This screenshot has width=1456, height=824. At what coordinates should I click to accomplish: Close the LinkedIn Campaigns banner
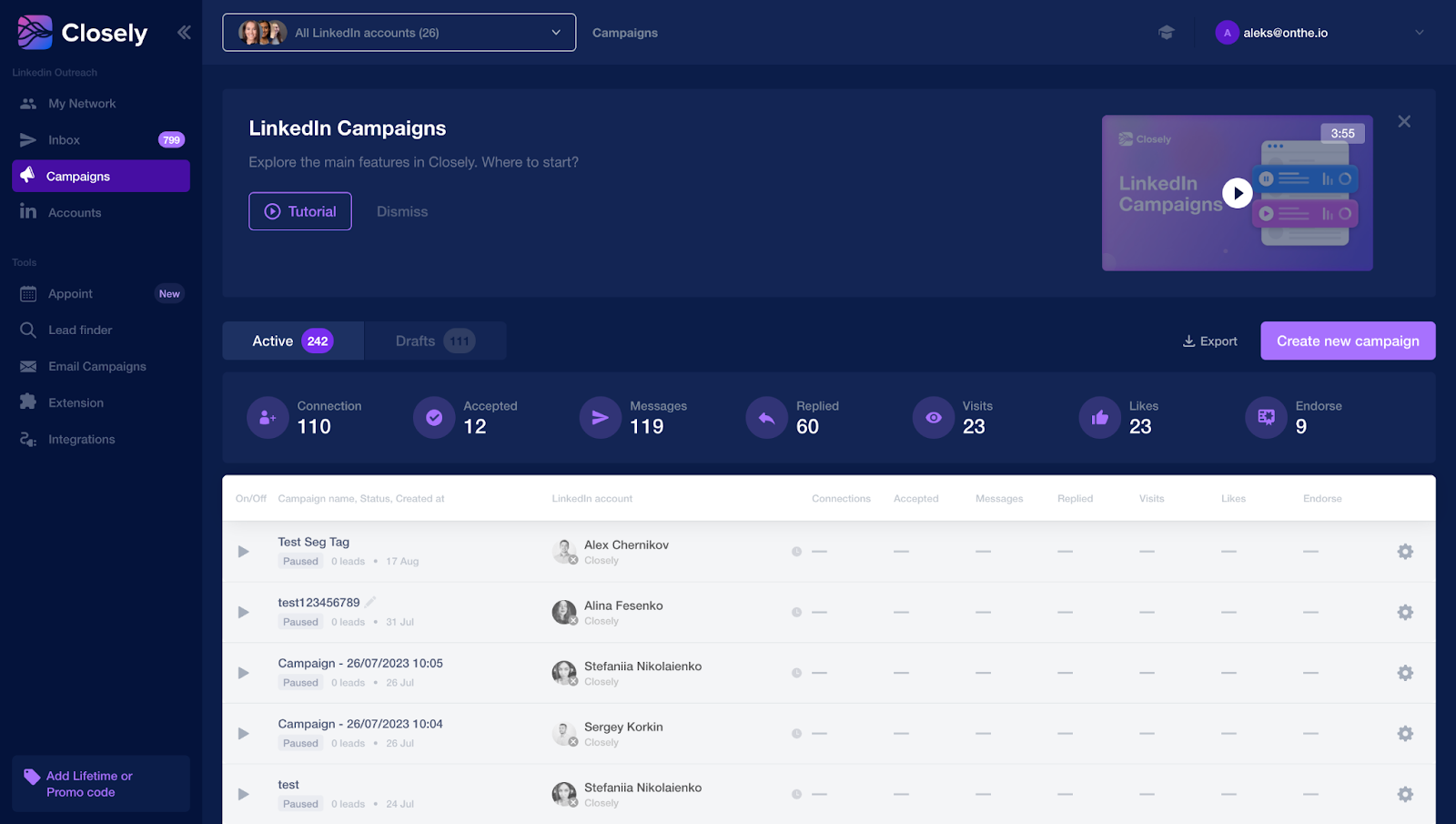pos(1404,121)
